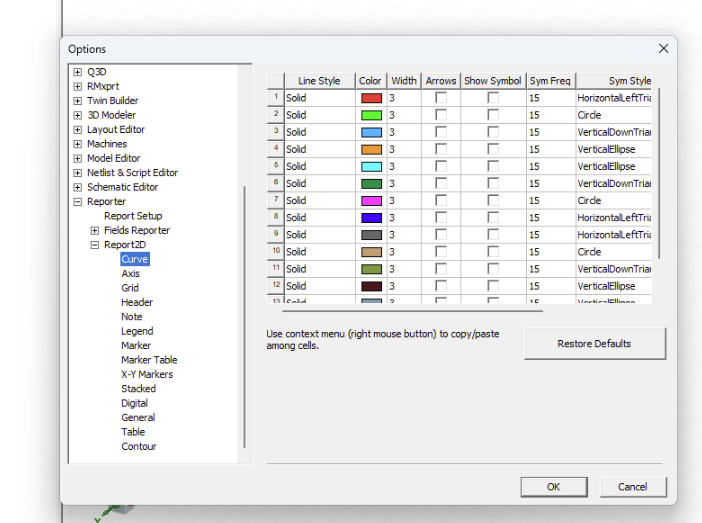Pick the magenta color swatch in row 7
This screenshot has height=523, width=702.
click(x=371, y=200)
